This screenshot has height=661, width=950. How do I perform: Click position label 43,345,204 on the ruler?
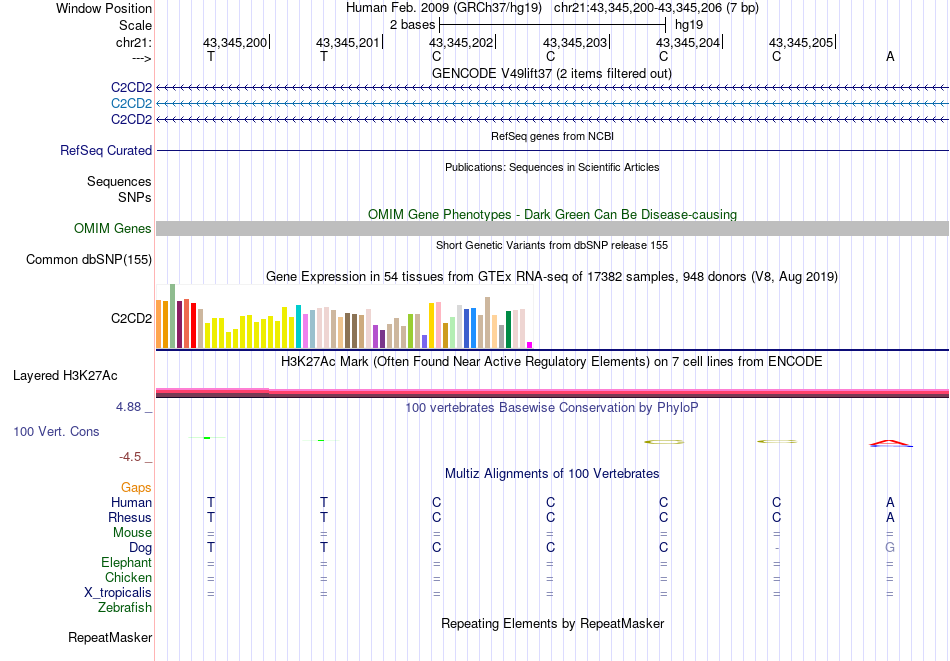(688, 42)
